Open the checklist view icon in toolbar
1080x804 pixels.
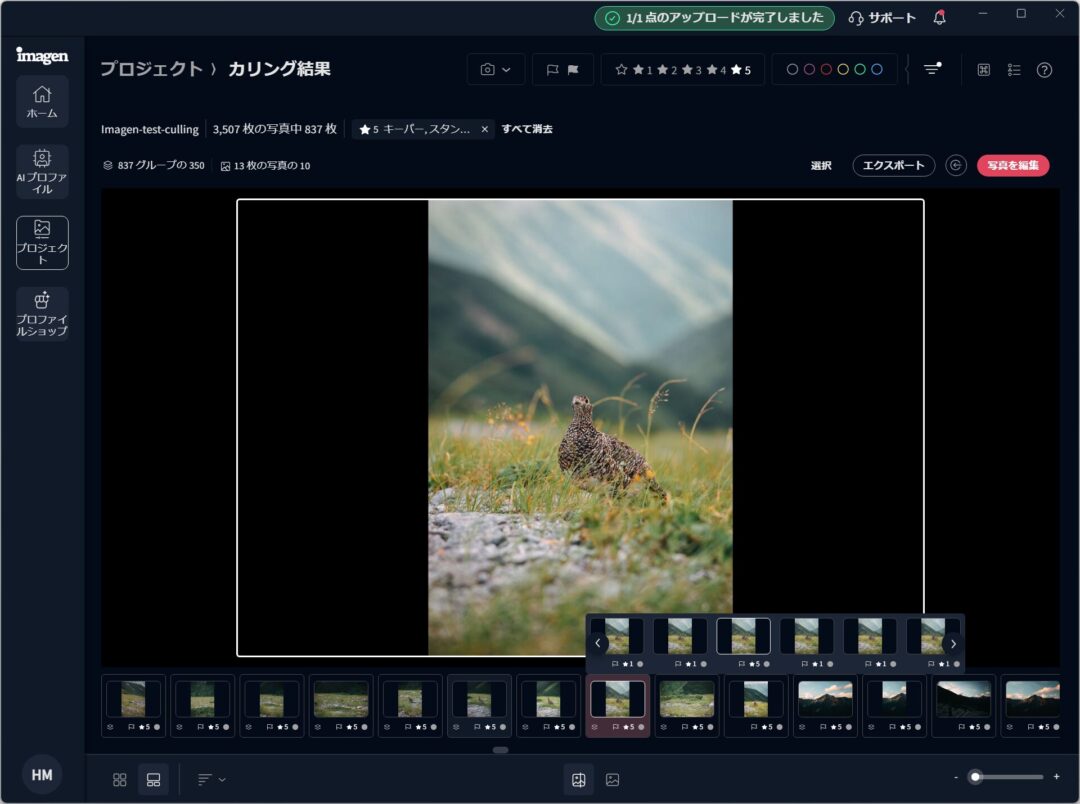(1014, 70)
